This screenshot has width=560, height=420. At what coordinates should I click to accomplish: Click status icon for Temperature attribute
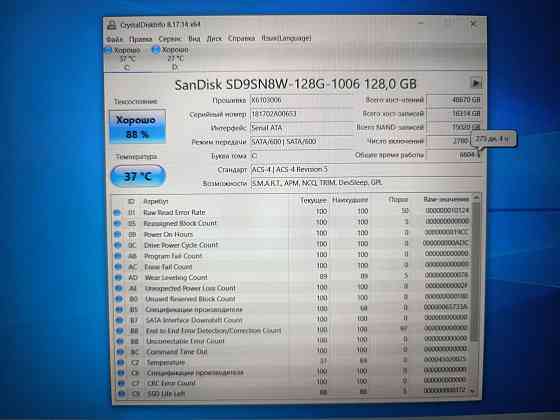tap(121, 362)
